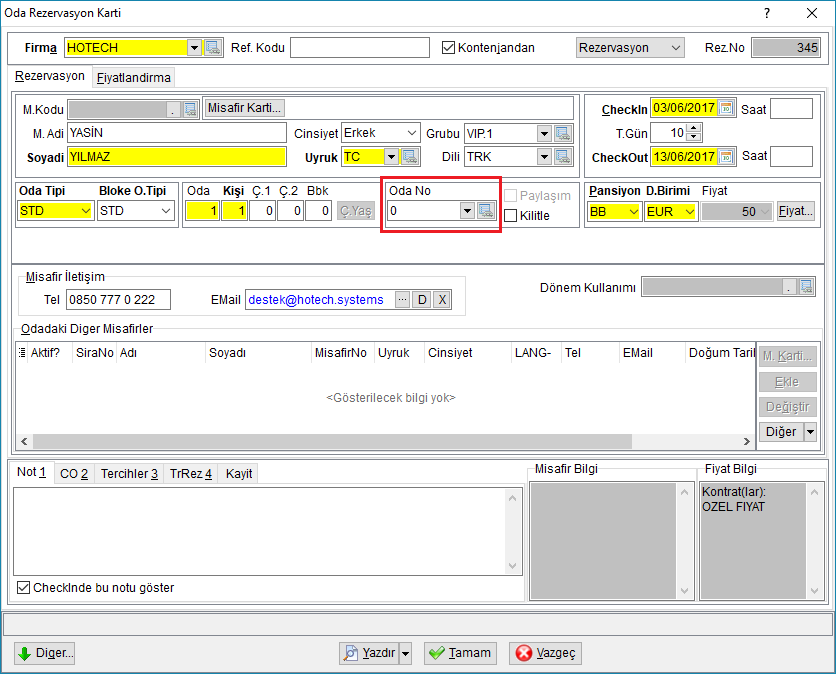Click the guest grid scroll right arrow

(x=746, y=442)
